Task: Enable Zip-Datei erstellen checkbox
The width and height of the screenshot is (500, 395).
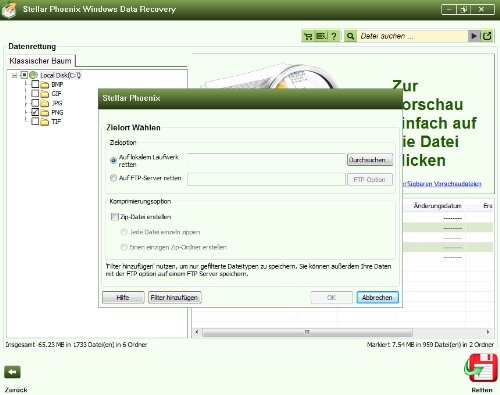Action: (114, 217)
